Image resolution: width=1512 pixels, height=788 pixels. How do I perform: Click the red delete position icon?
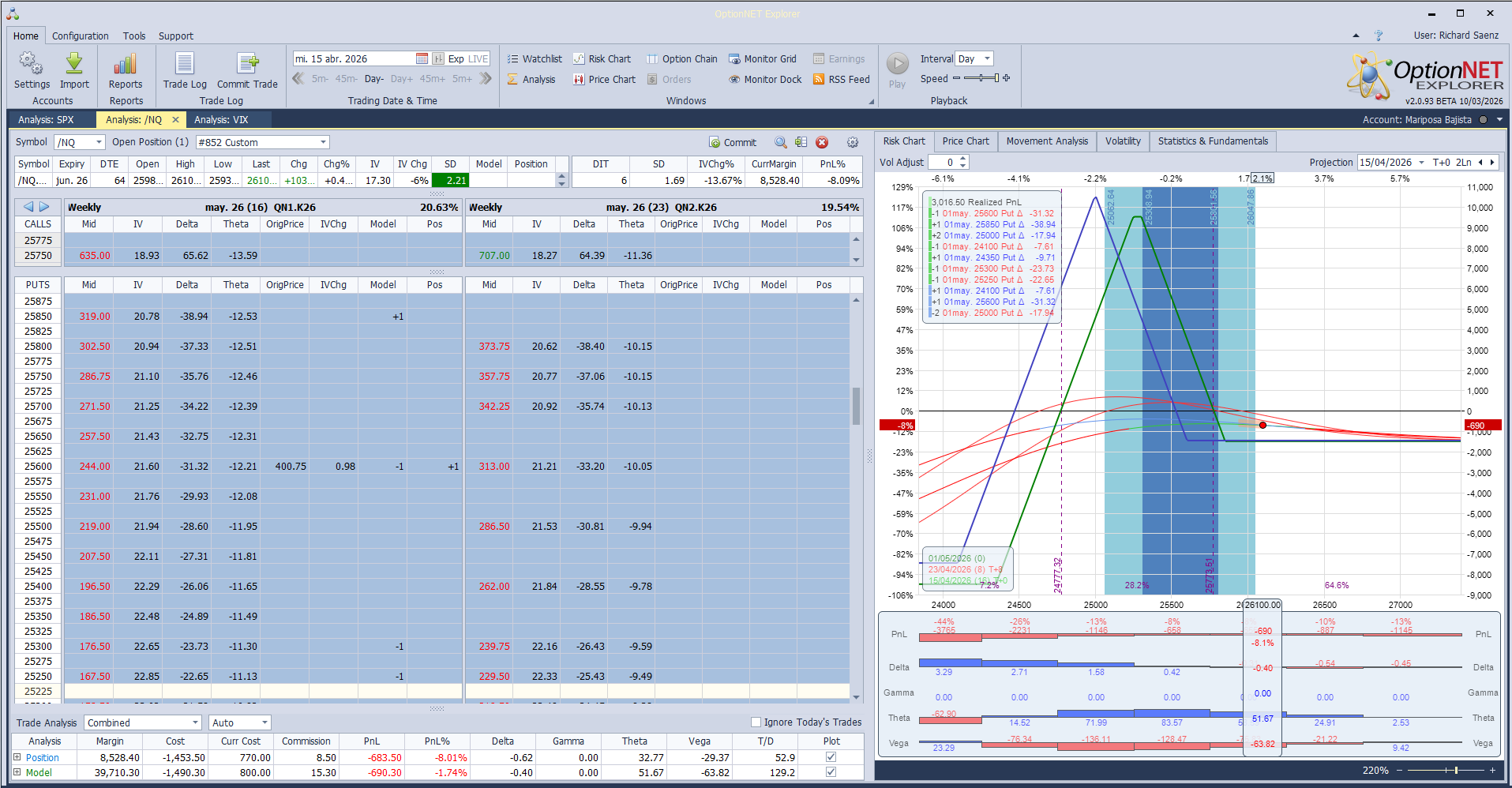tap(822, 142)
